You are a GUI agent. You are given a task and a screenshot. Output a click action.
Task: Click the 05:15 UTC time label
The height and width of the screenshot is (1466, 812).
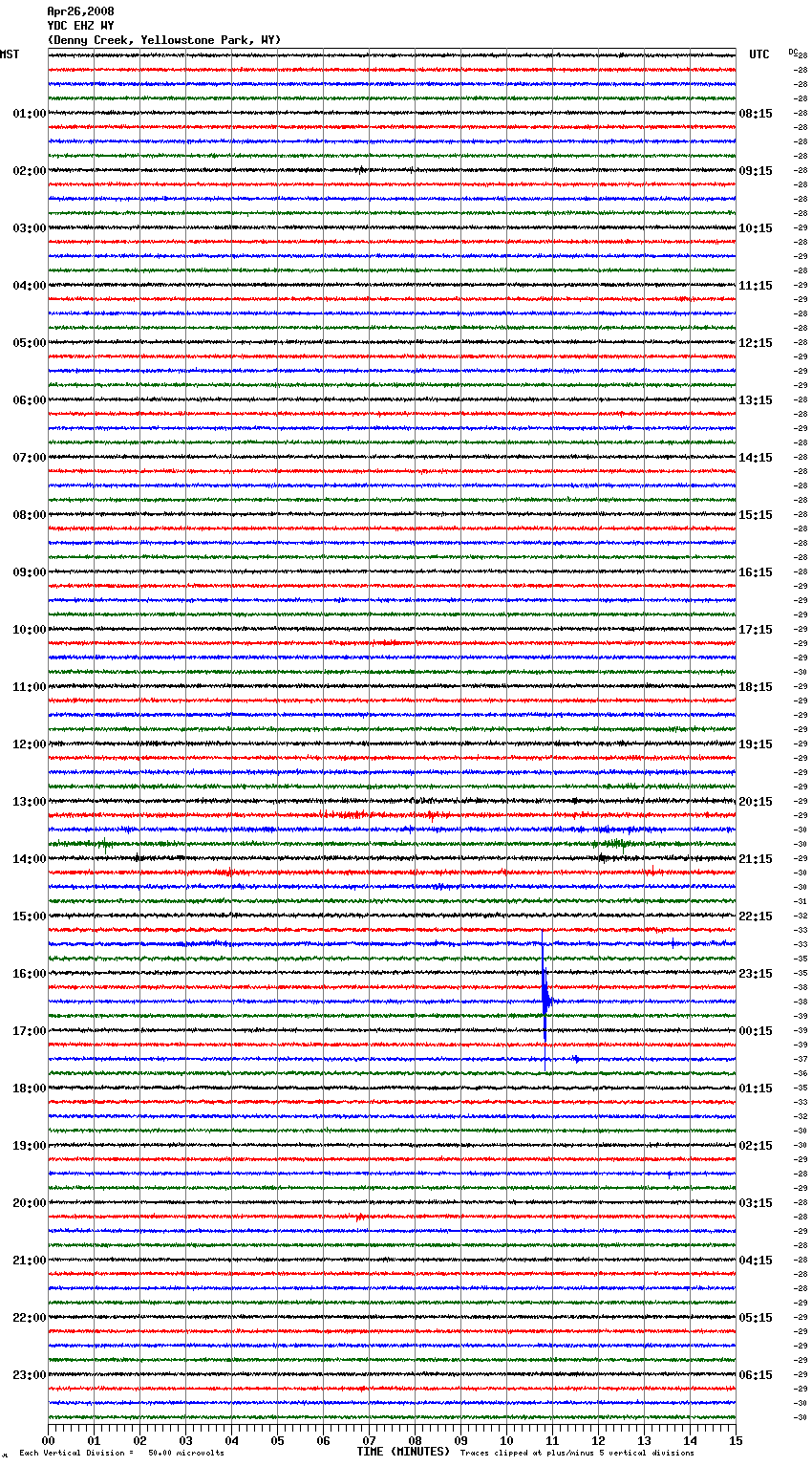tap(756, 1318)
